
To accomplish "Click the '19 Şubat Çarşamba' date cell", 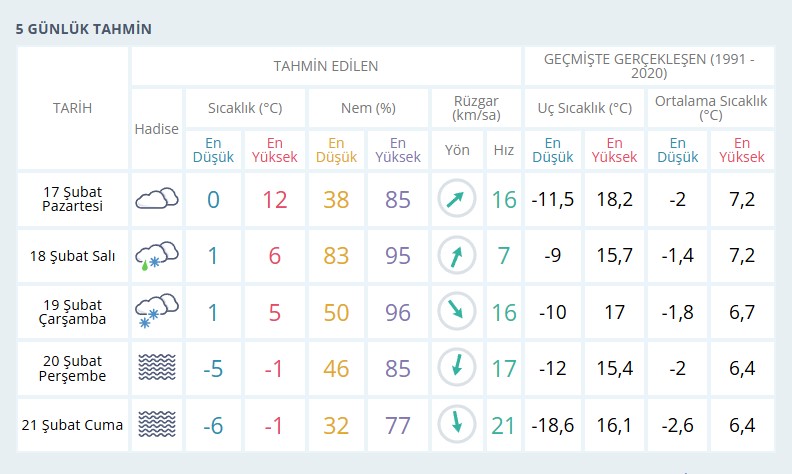I will point(72,312).
